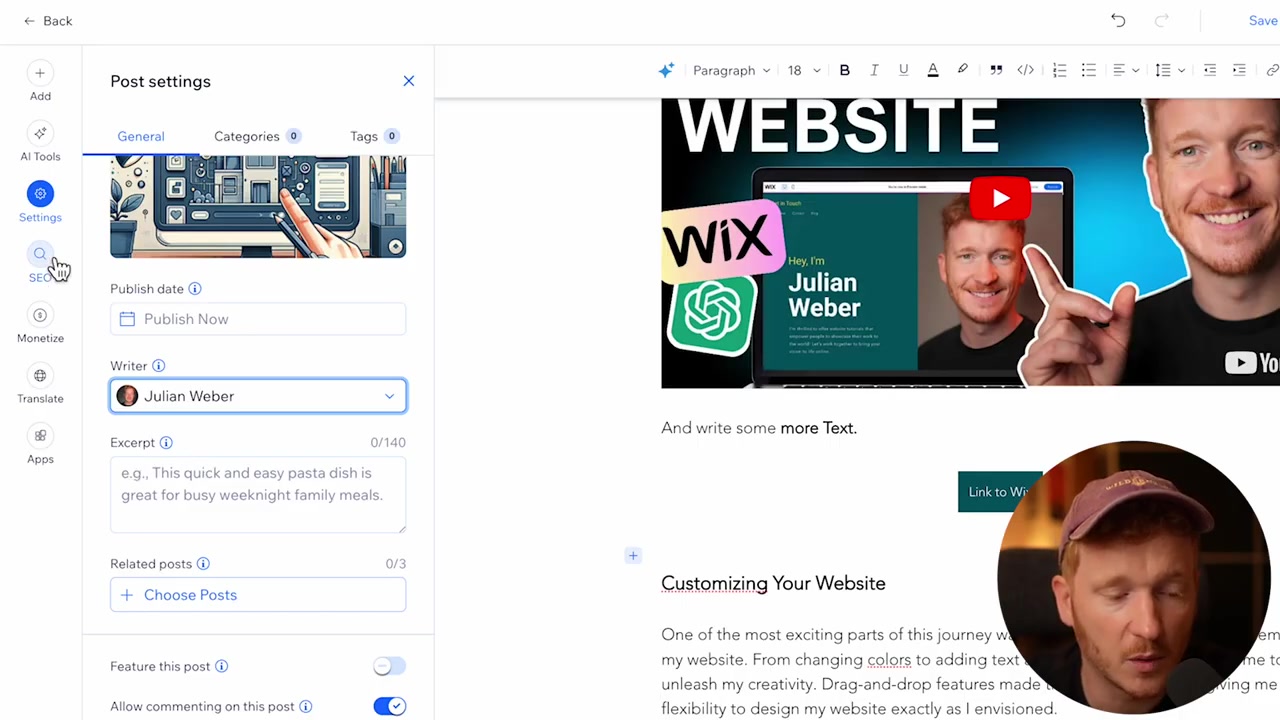The width and height of the screenshot is (1280, 720).
Task: Switch to the Tags tab
Action: click(x=375, y=136)
